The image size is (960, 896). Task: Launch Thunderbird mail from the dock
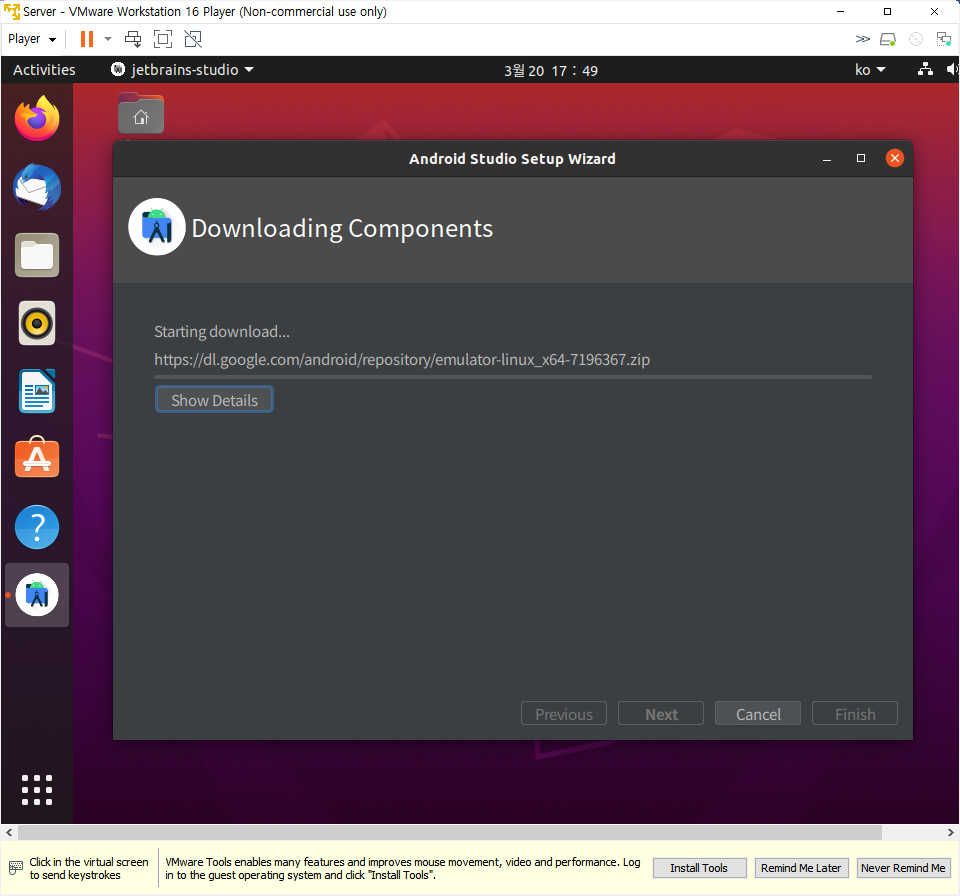[x=37, y=187]
